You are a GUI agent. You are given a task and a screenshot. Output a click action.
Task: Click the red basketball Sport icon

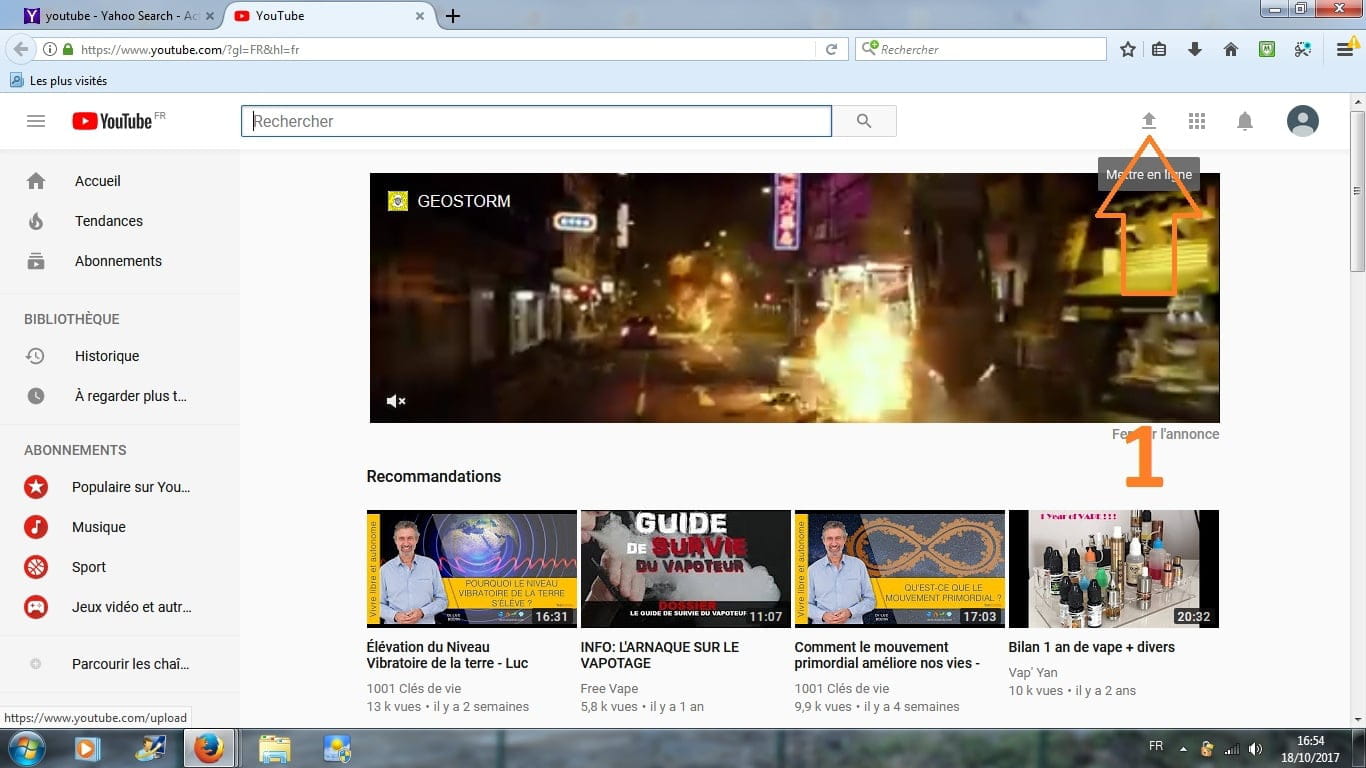point(36,567)
